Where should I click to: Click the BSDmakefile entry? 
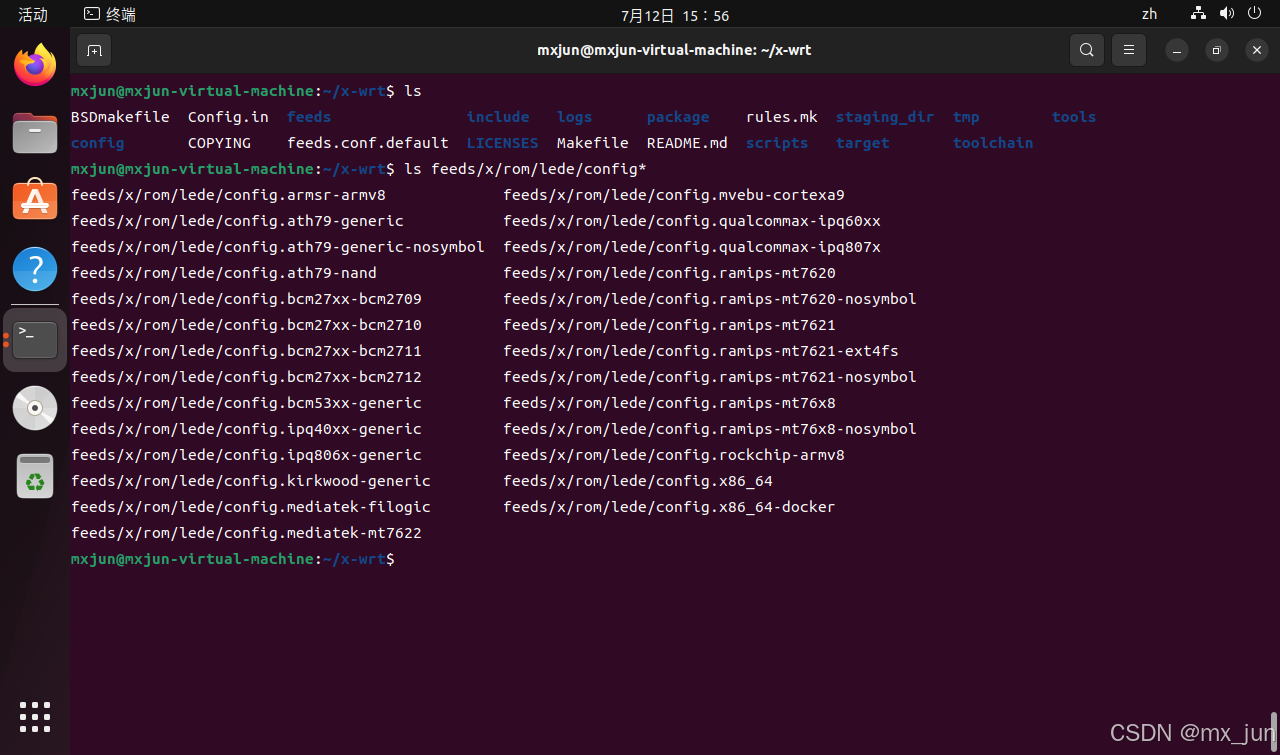120,117
